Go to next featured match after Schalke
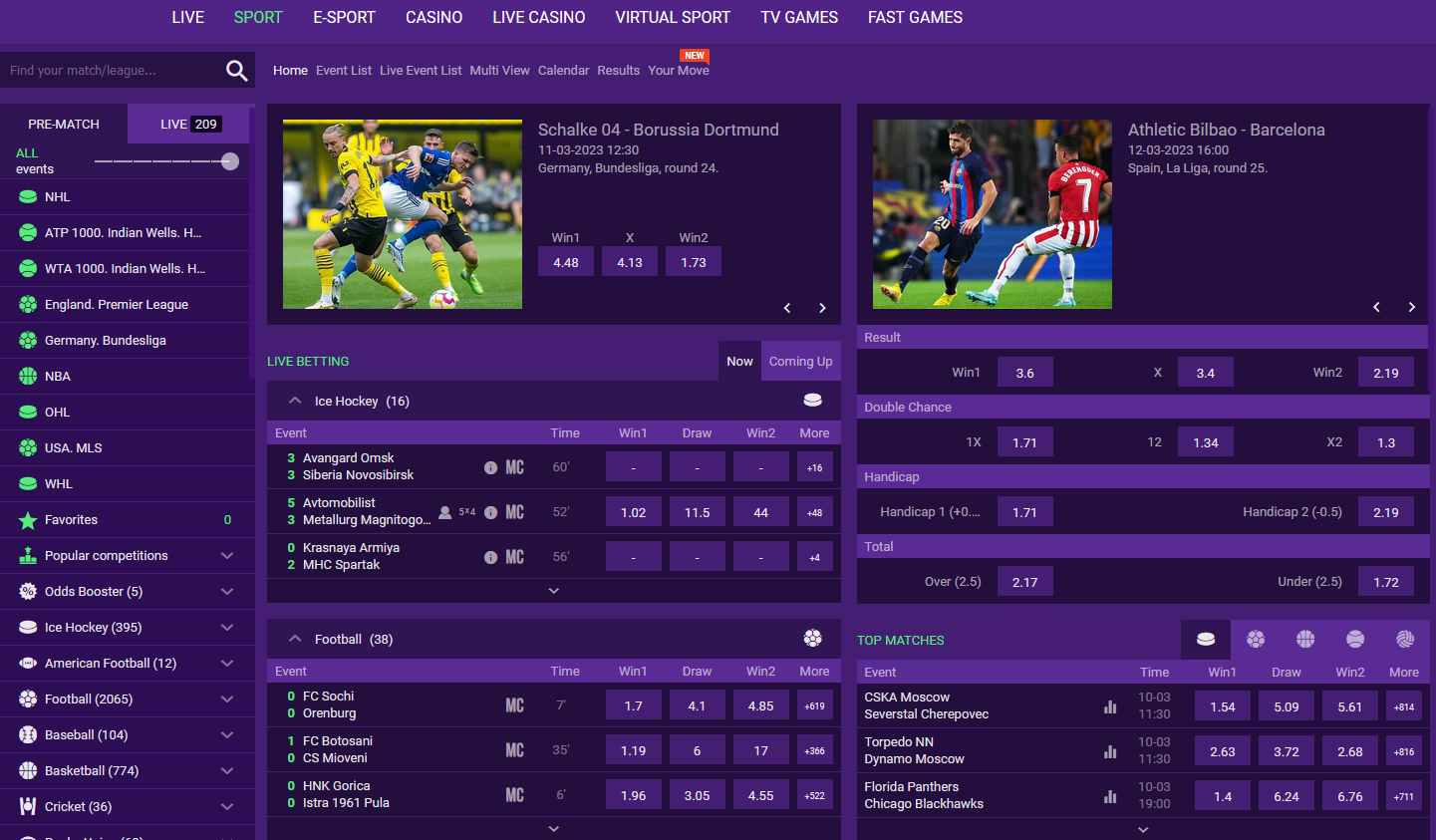1436x840 pixels. click(x=822, y=308)
